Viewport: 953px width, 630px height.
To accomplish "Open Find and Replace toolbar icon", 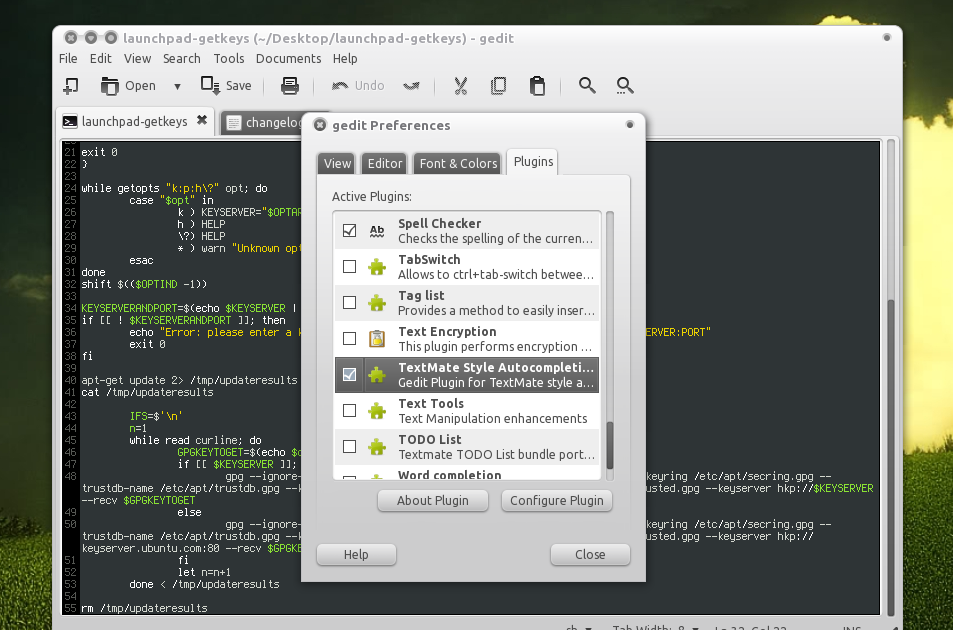I will tap(625, 86).
